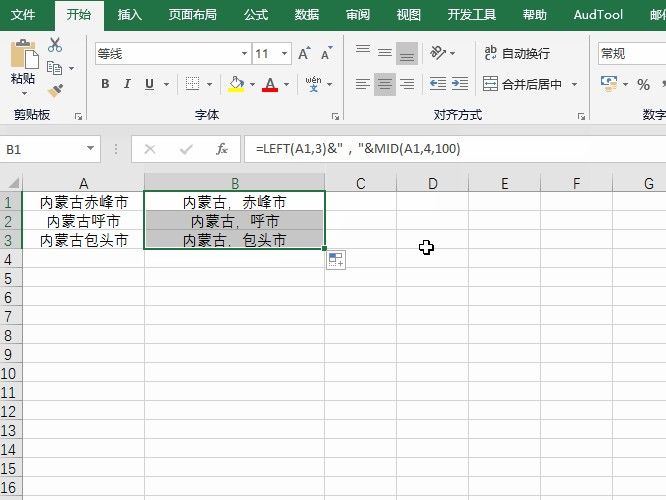
Task: Click decrease indent icon
Action: [x=438, y=84]
